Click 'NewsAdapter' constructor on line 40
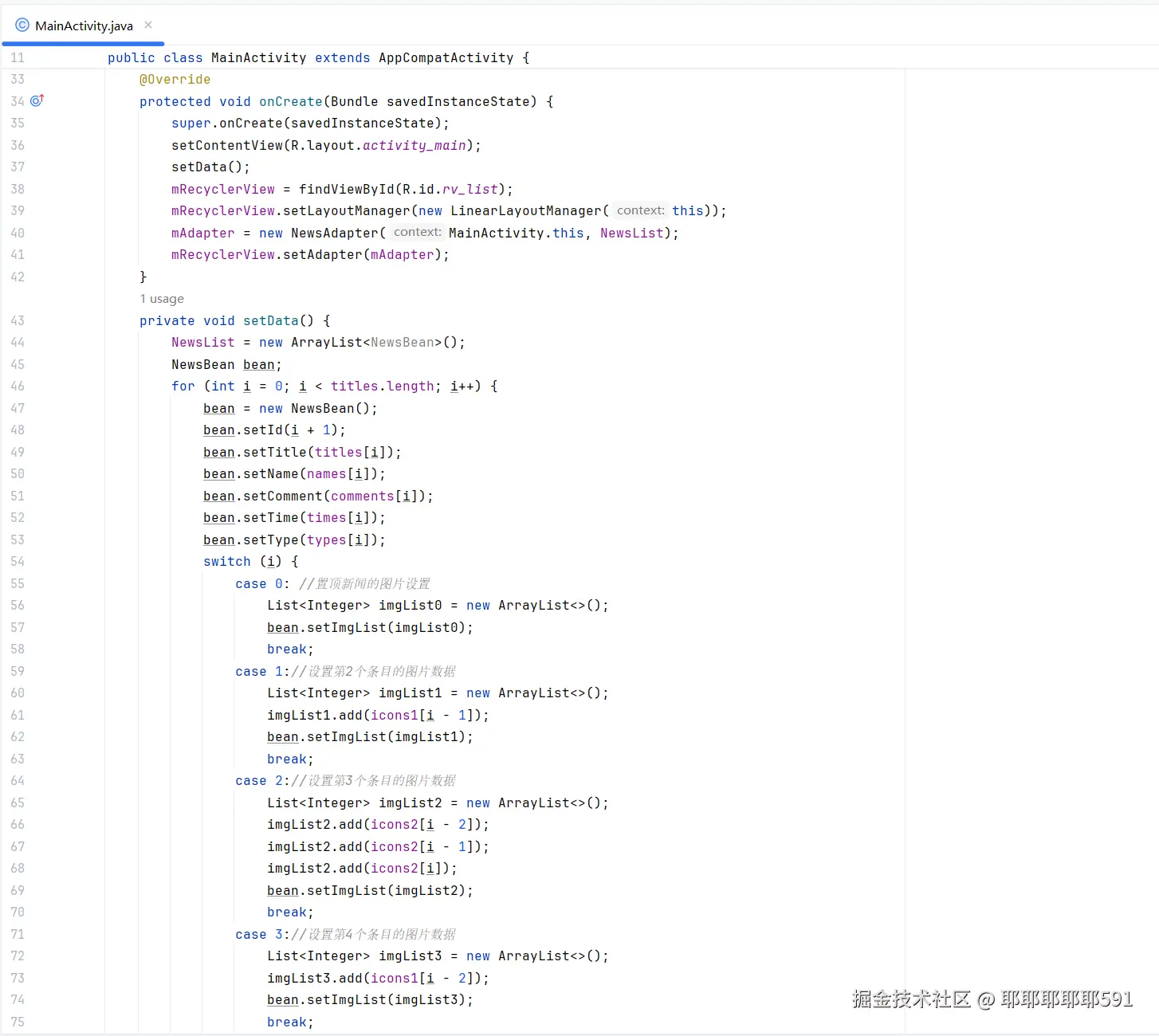Image resolution: width=1159 pixels, height=1036 pixels. point(335,233)
